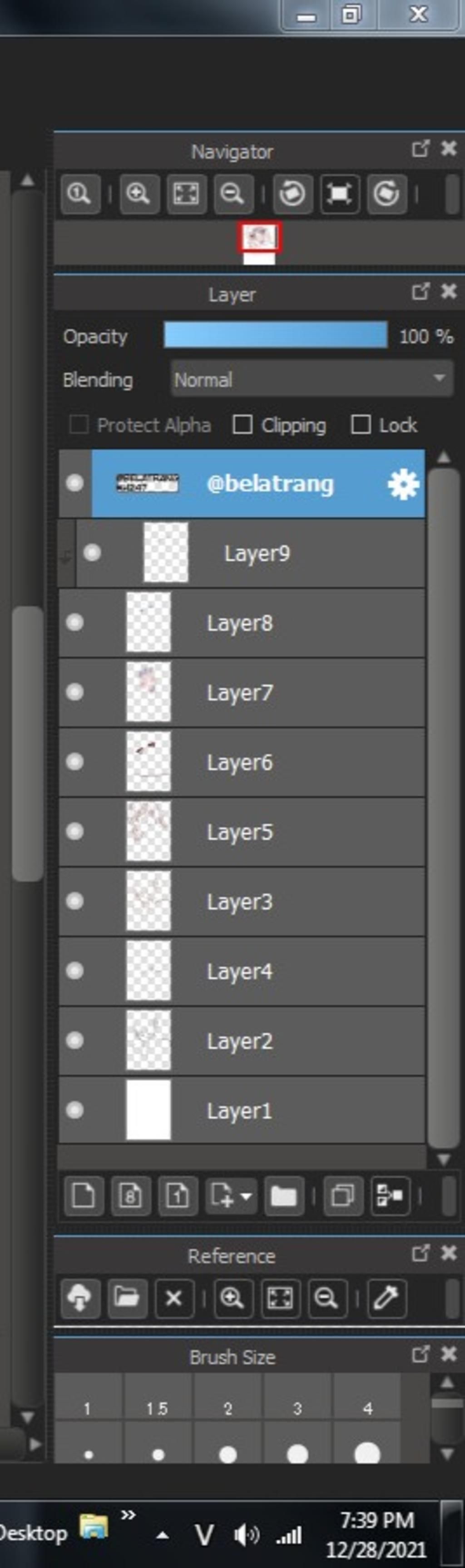The height and width of the screenshot is (1568, 465).
Task: Select Layer5 in the layer list
Action: click(242, 832)
